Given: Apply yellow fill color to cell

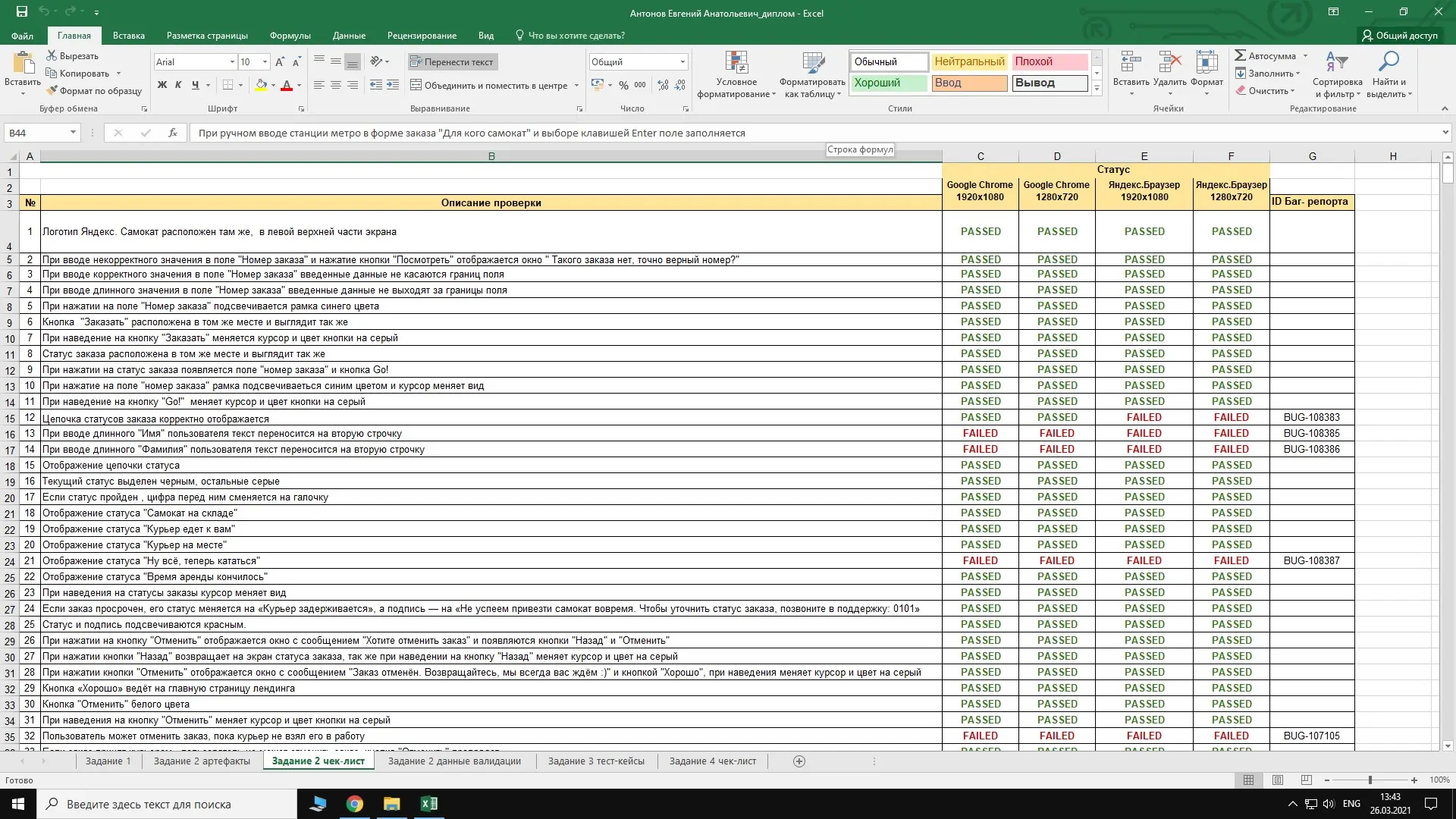Looking at the screenshot, I should 261,85.
